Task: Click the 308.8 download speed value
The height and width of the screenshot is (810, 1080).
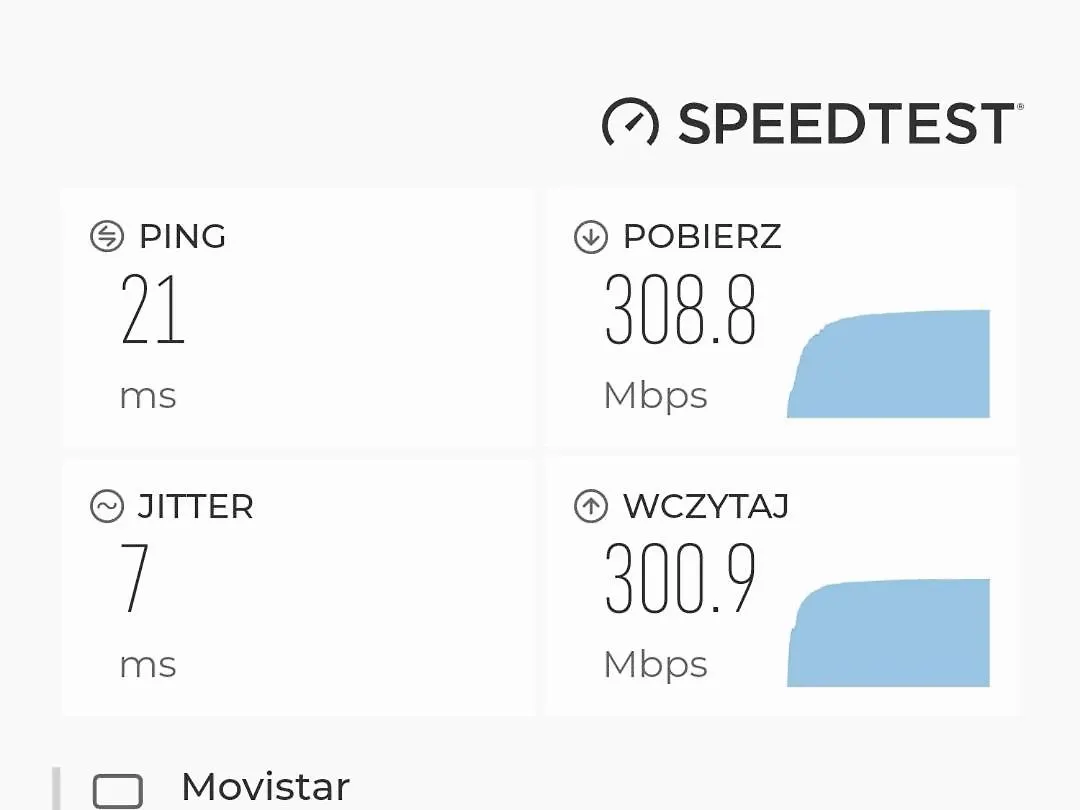Action: 681,309
